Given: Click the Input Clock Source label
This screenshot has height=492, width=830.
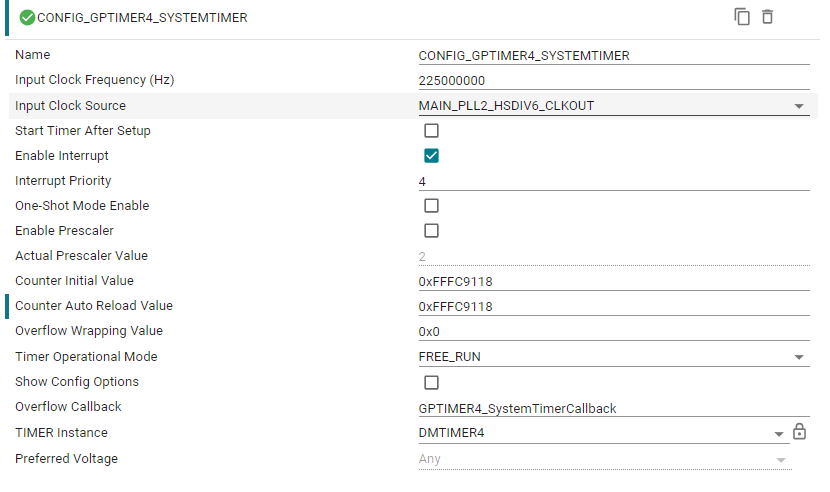Looking at the screenshot, I should (70, 105).
